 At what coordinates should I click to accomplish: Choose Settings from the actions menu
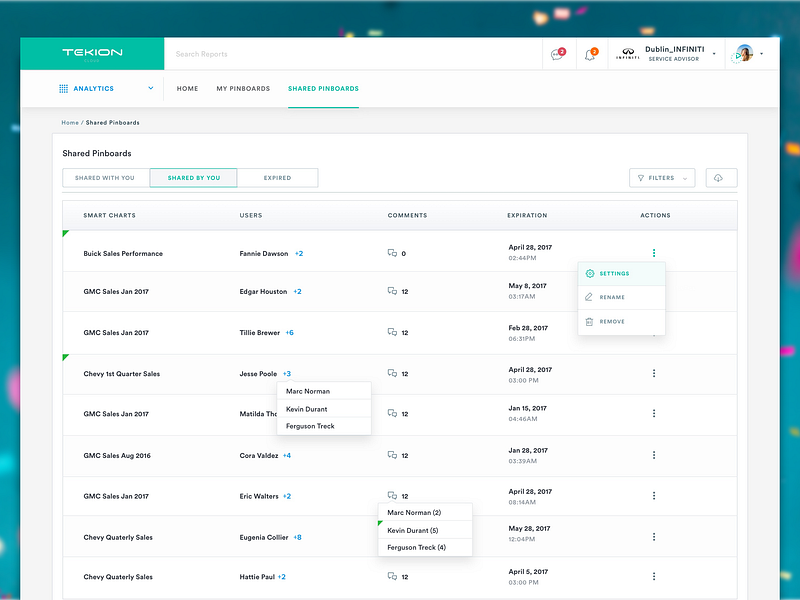621,274
